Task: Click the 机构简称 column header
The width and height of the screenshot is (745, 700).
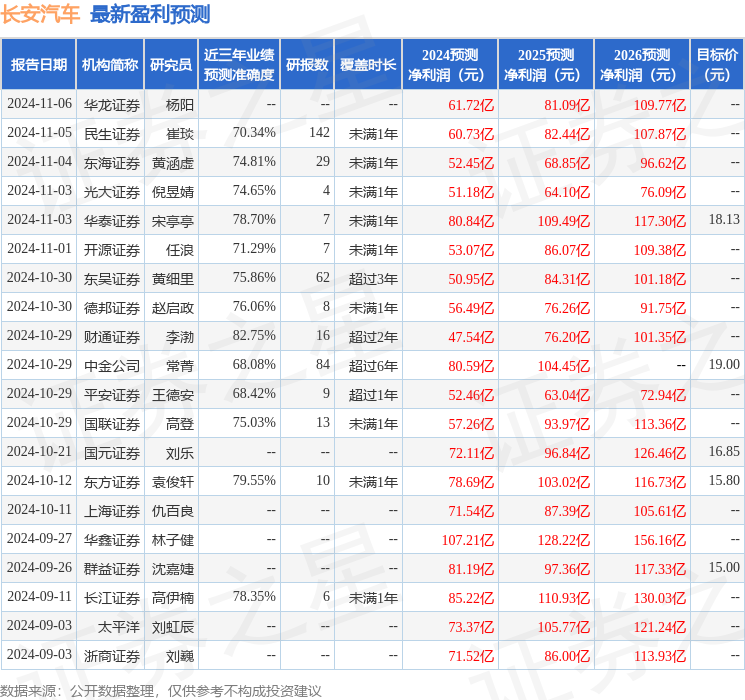Action: point(110,65)
